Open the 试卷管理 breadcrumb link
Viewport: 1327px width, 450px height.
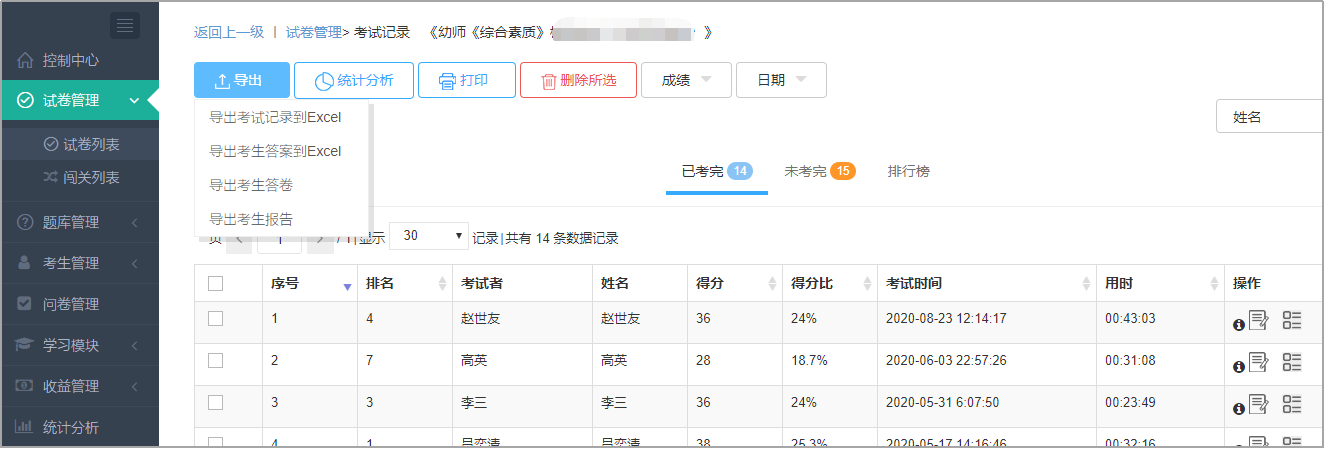click(x=314, y=32)
